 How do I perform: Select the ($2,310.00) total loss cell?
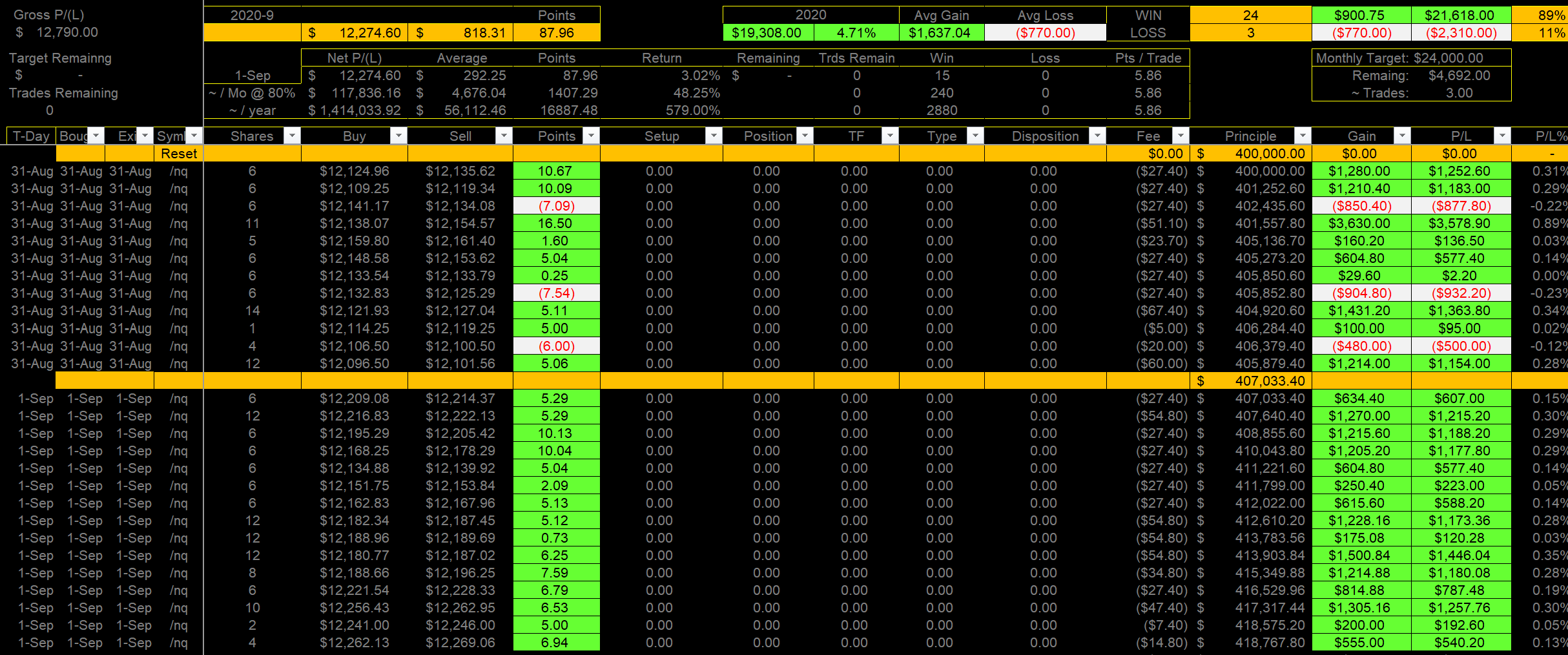click(1461, 32)
